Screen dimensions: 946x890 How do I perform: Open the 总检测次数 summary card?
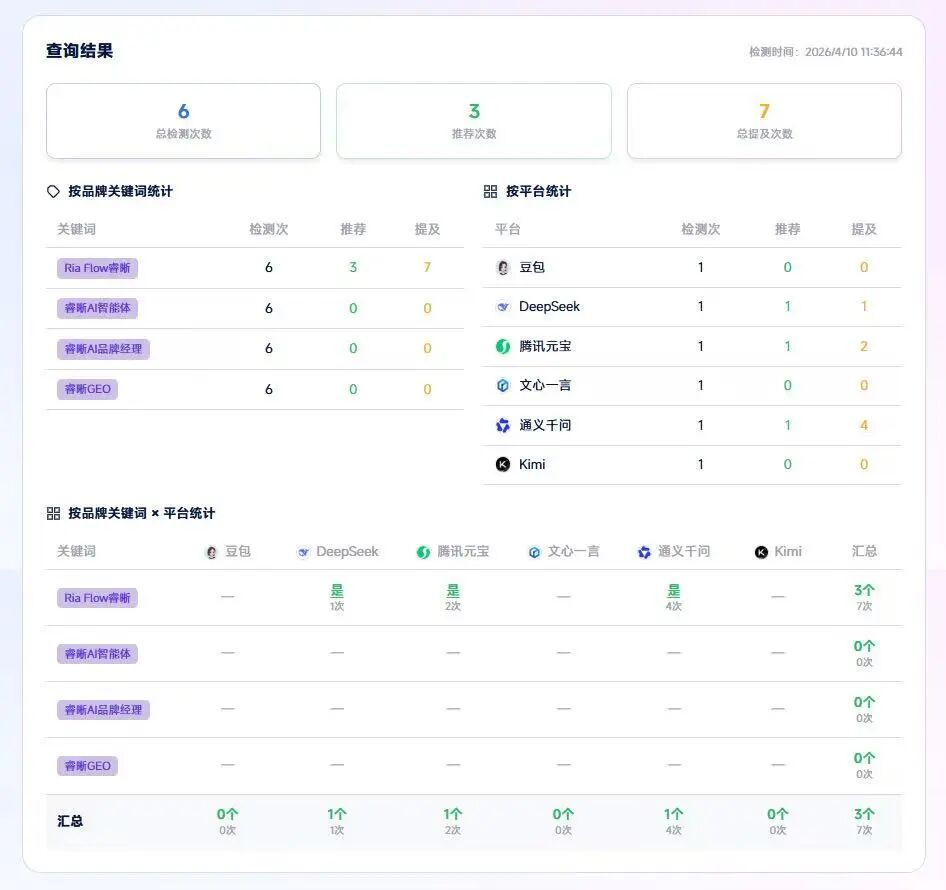click(x=183, y=121)
